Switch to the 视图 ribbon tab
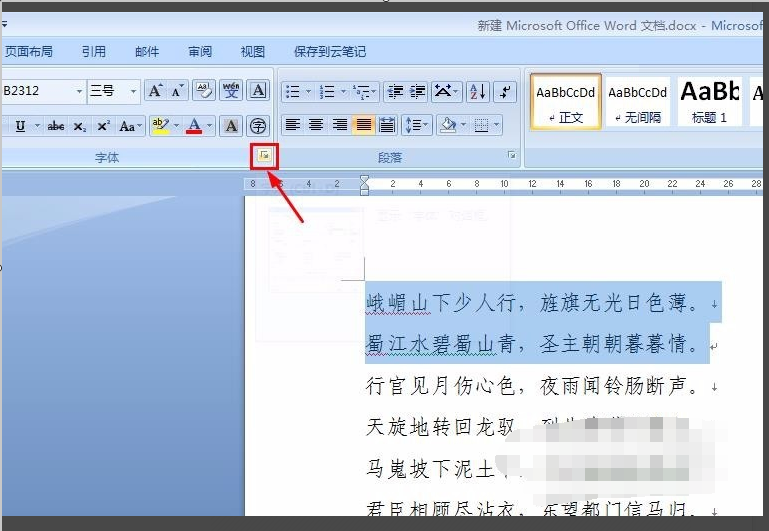 (253, 51)
